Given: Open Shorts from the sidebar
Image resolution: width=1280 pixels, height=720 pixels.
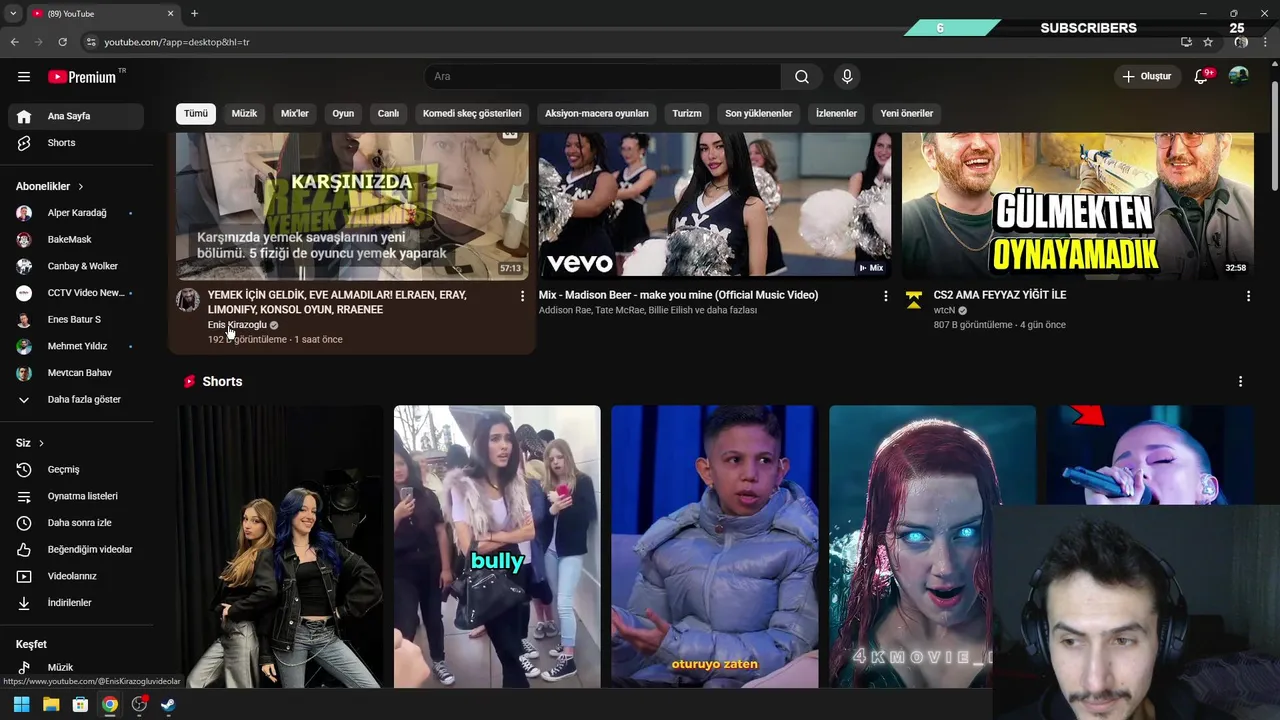Looking at the screenshot, I should pos(76,143).
